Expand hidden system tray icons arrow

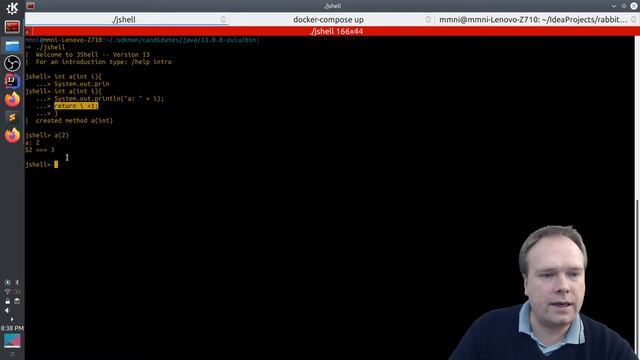tap(12, 319)
